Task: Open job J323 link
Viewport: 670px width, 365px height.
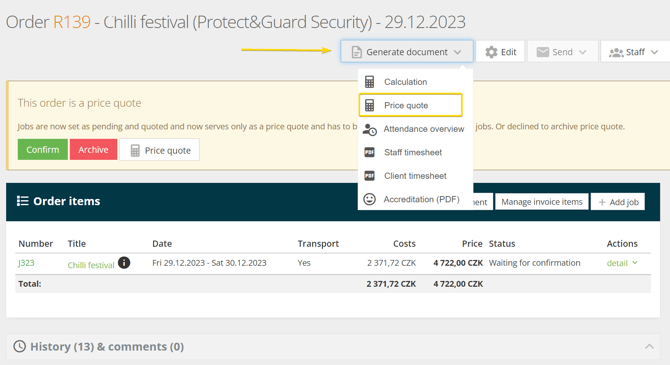Action: [x=26, y=263]
